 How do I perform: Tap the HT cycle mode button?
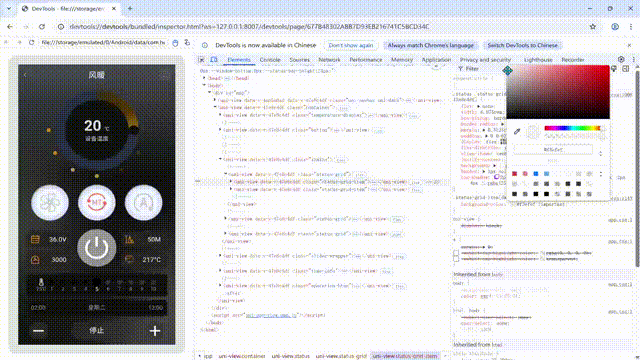point(97,202)
